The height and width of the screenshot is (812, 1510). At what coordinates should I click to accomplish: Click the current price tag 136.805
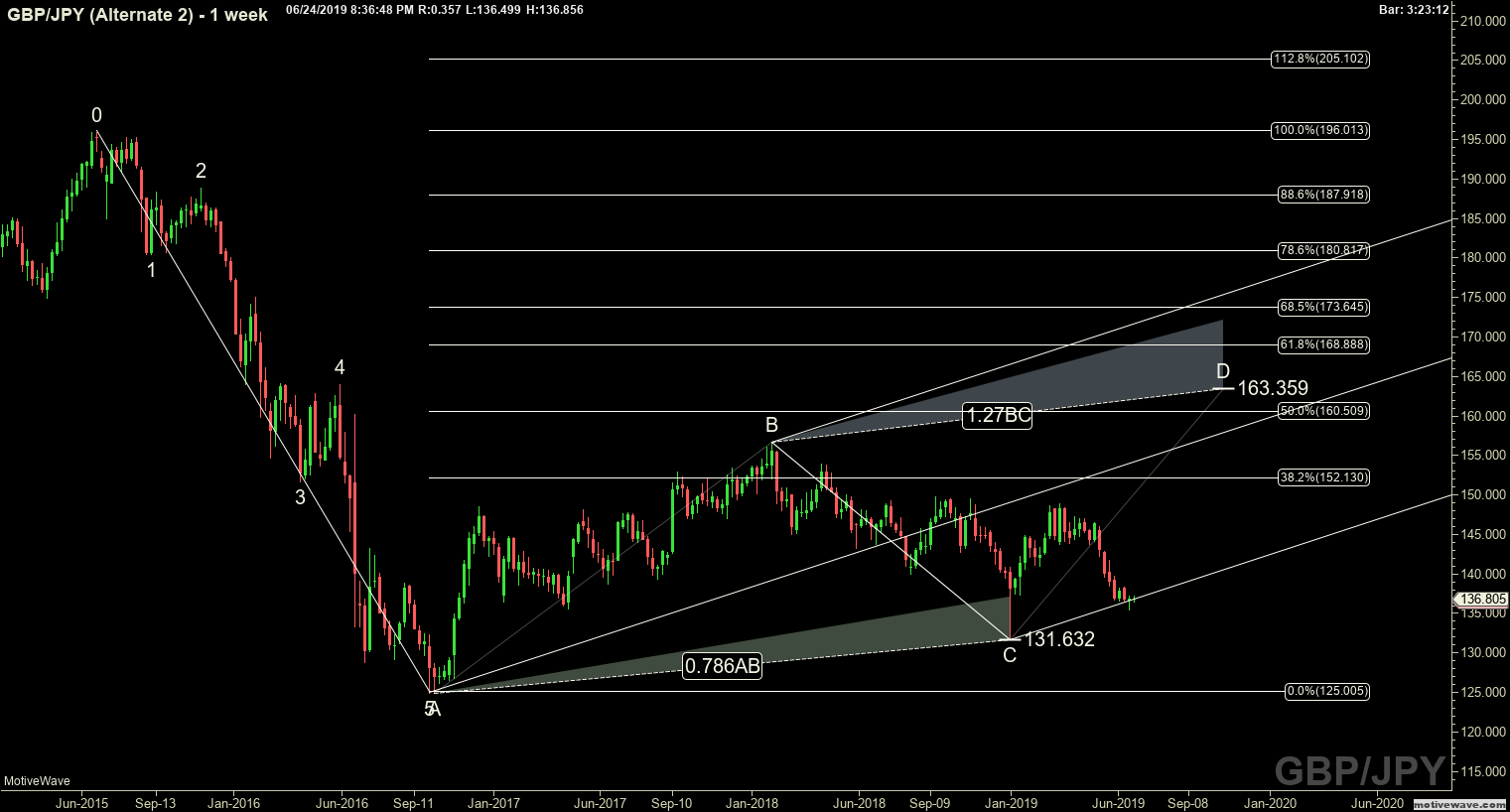point(1483,600)
